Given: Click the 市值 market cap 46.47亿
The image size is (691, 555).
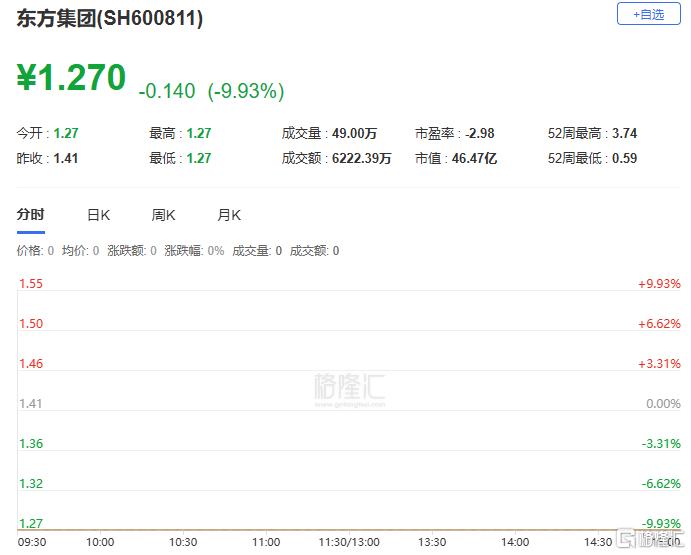Looking at the screenshot, I should tap(474, 158).
